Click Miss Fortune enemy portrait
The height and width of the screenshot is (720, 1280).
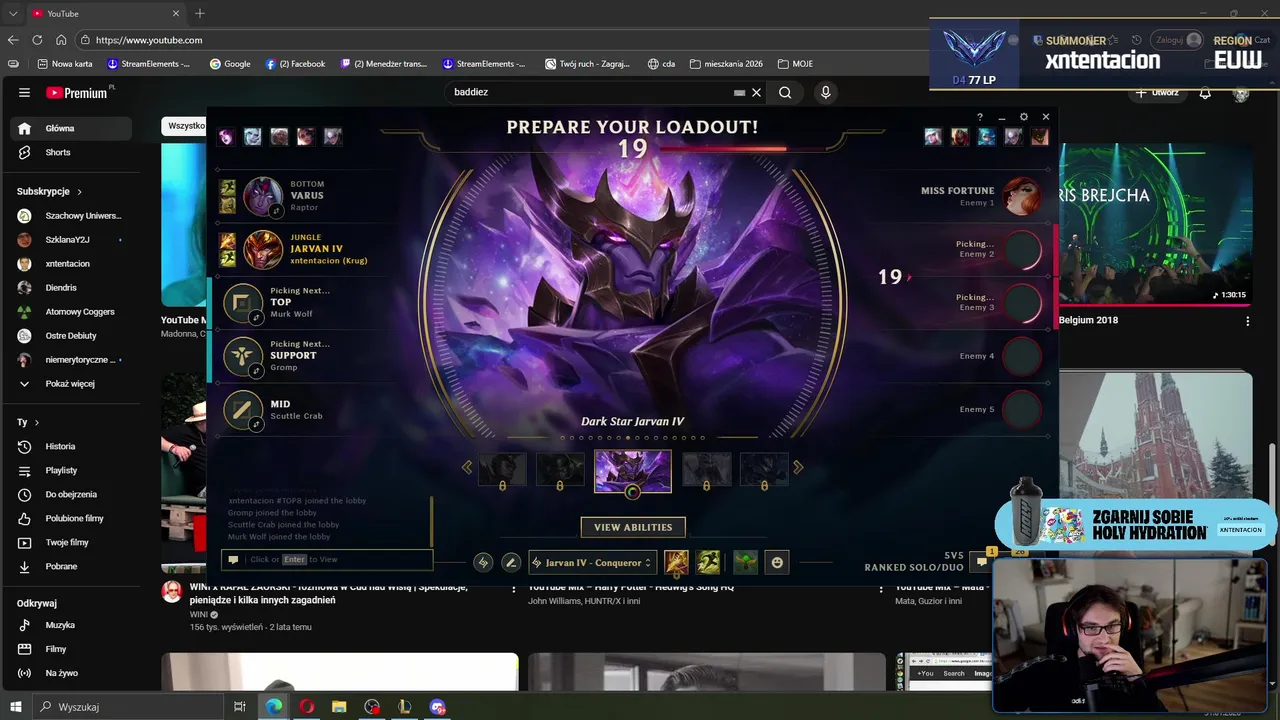pyautogui.click(x=1022, y=196)
